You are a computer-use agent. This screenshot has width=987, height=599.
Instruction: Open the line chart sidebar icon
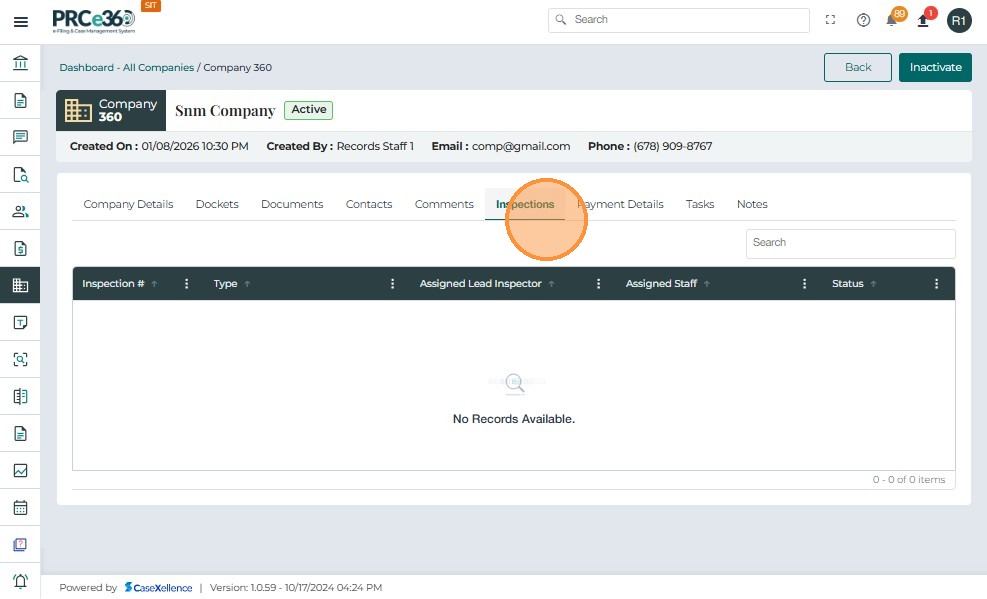point(20,470)
